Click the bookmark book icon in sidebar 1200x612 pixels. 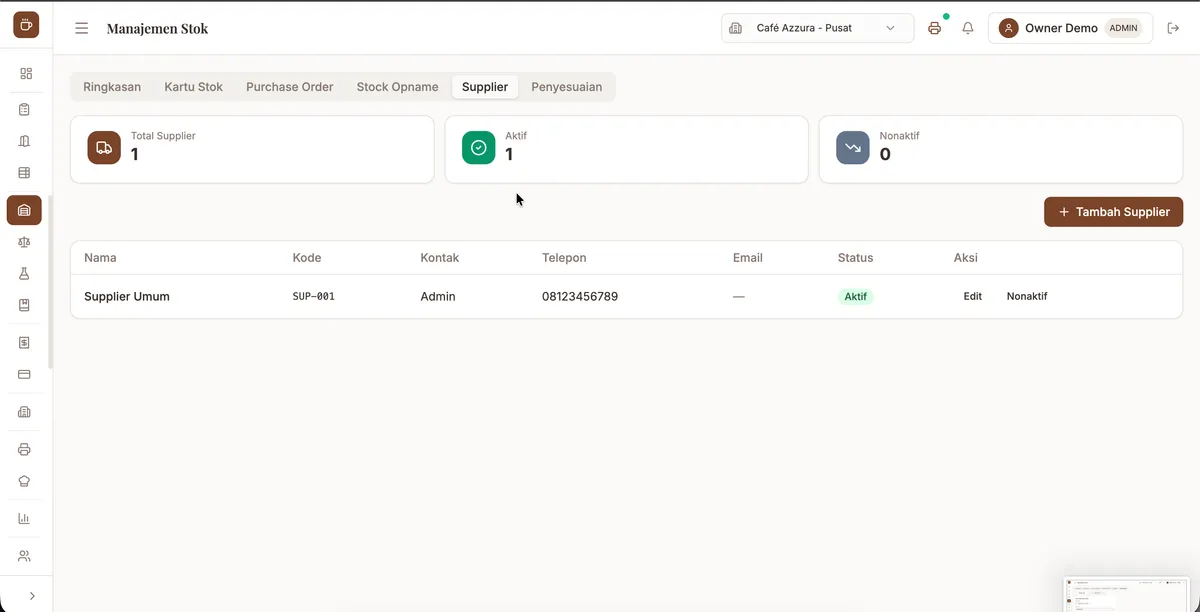coord(25,305)
